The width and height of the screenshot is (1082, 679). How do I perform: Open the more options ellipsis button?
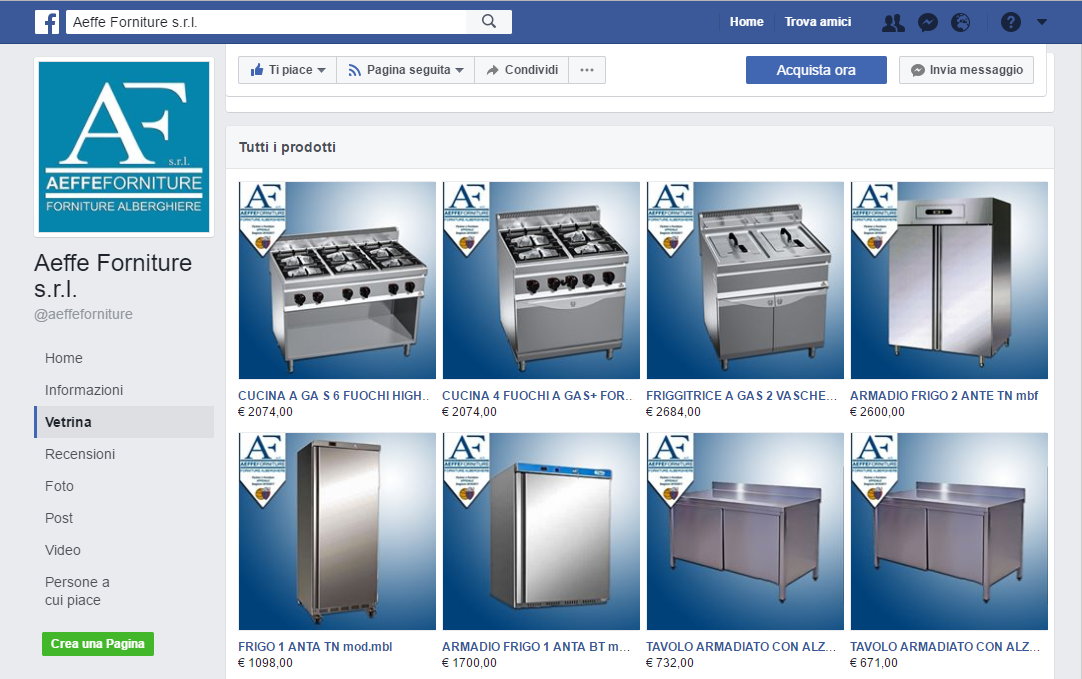(x=587, y=70)
